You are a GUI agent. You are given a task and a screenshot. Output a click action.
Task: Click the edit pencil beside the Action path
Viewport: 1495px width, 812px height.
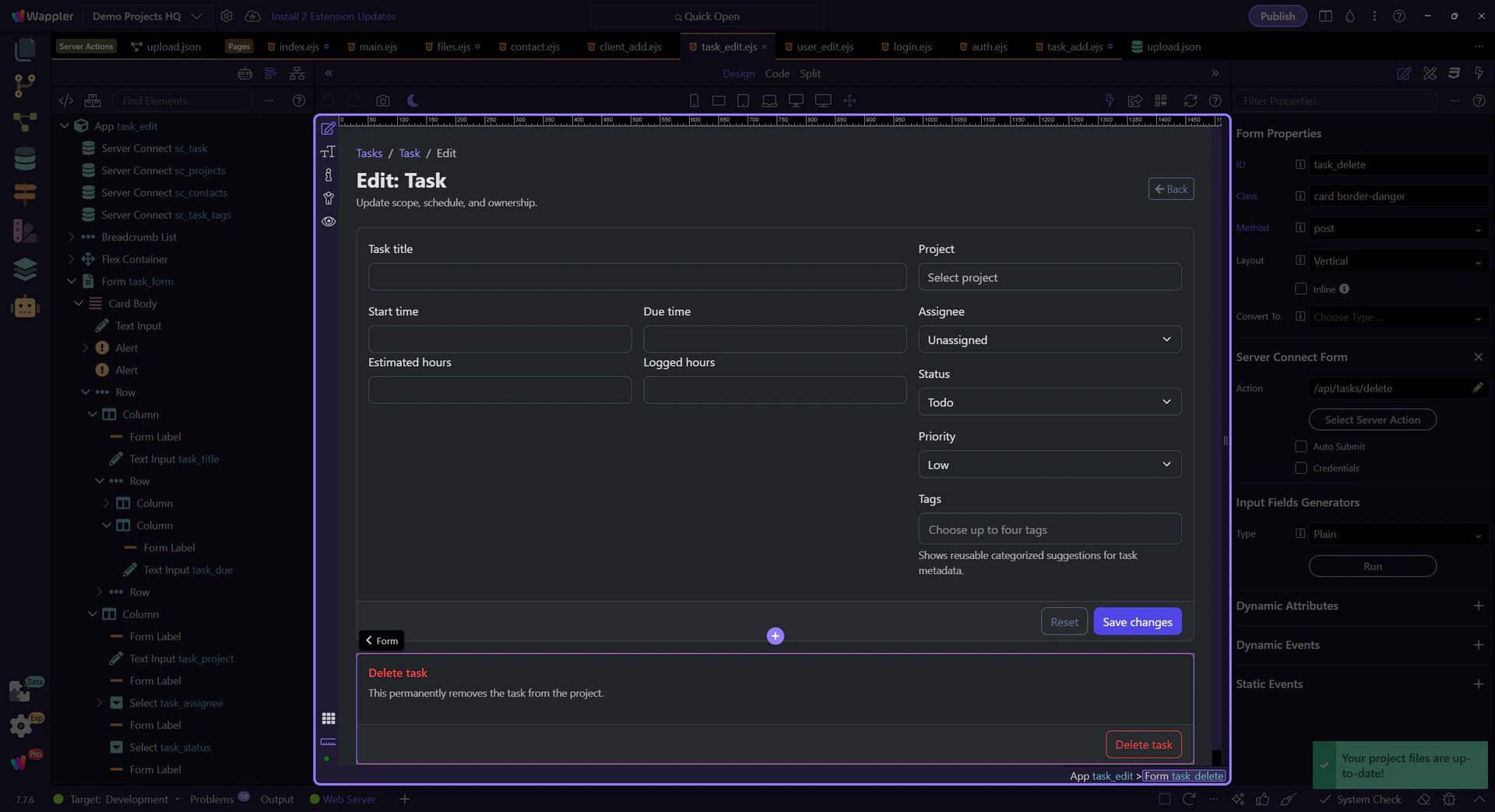(x=1477, y=388)
